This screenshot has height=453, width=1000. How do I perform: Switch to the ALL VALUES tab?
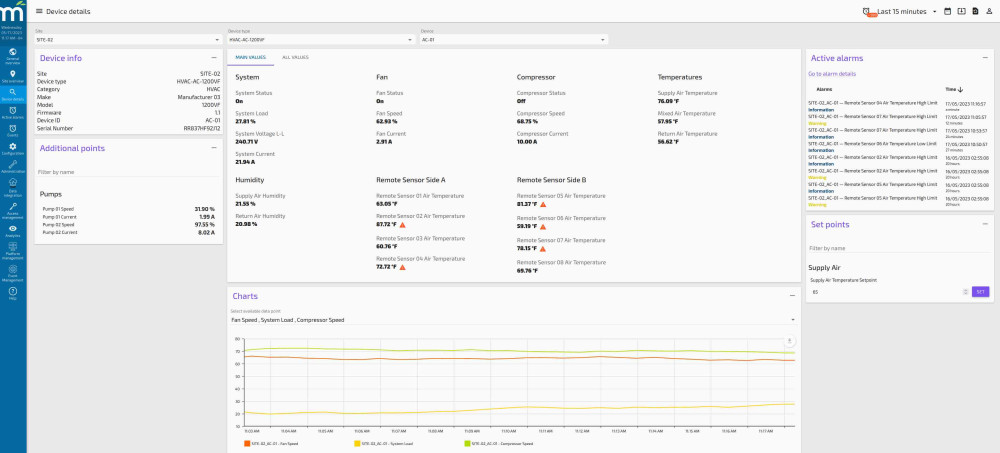click(295, 57)
